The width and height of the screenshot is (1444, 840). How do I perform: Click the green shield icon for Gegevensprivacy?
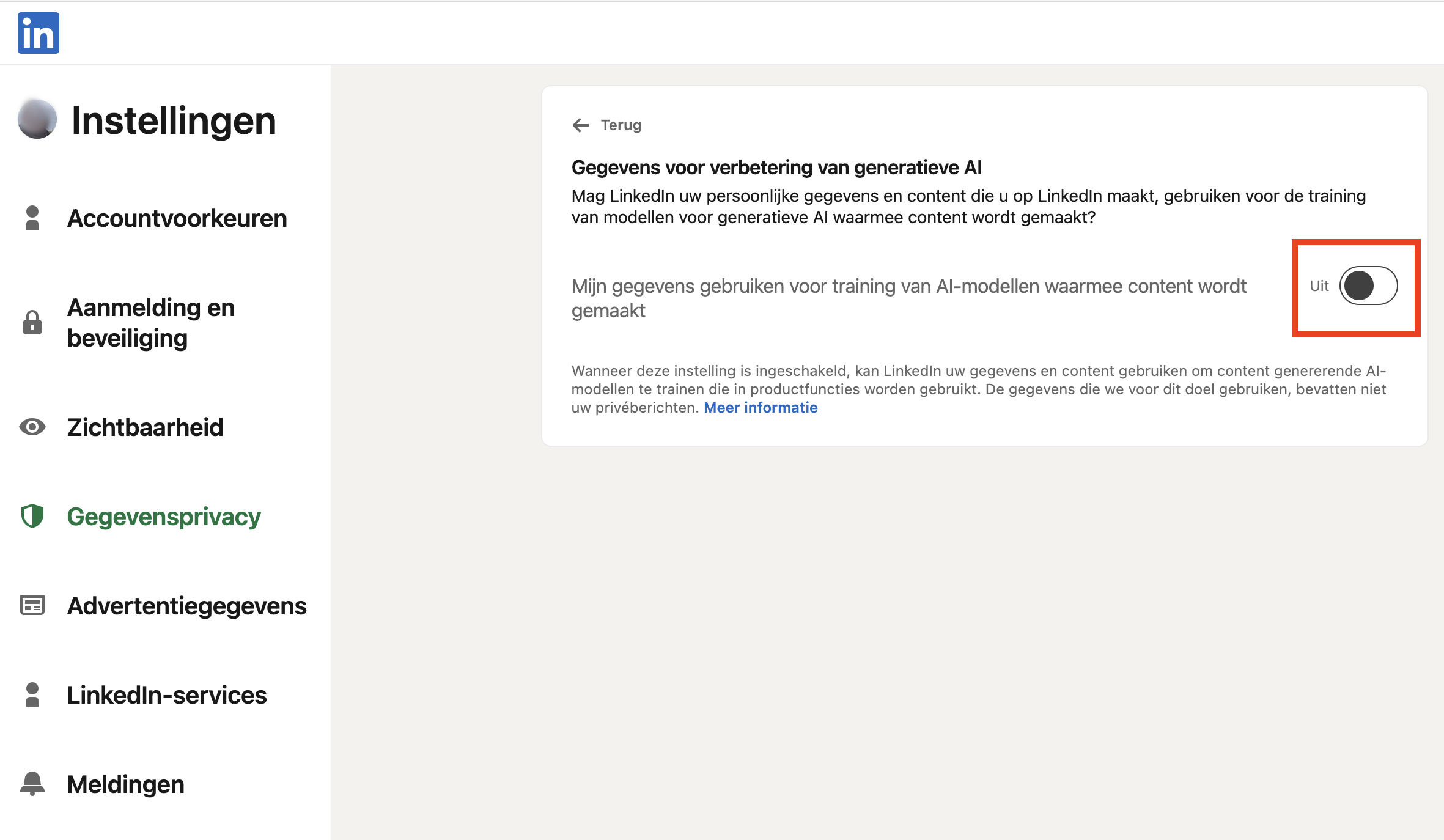point(32,517)
